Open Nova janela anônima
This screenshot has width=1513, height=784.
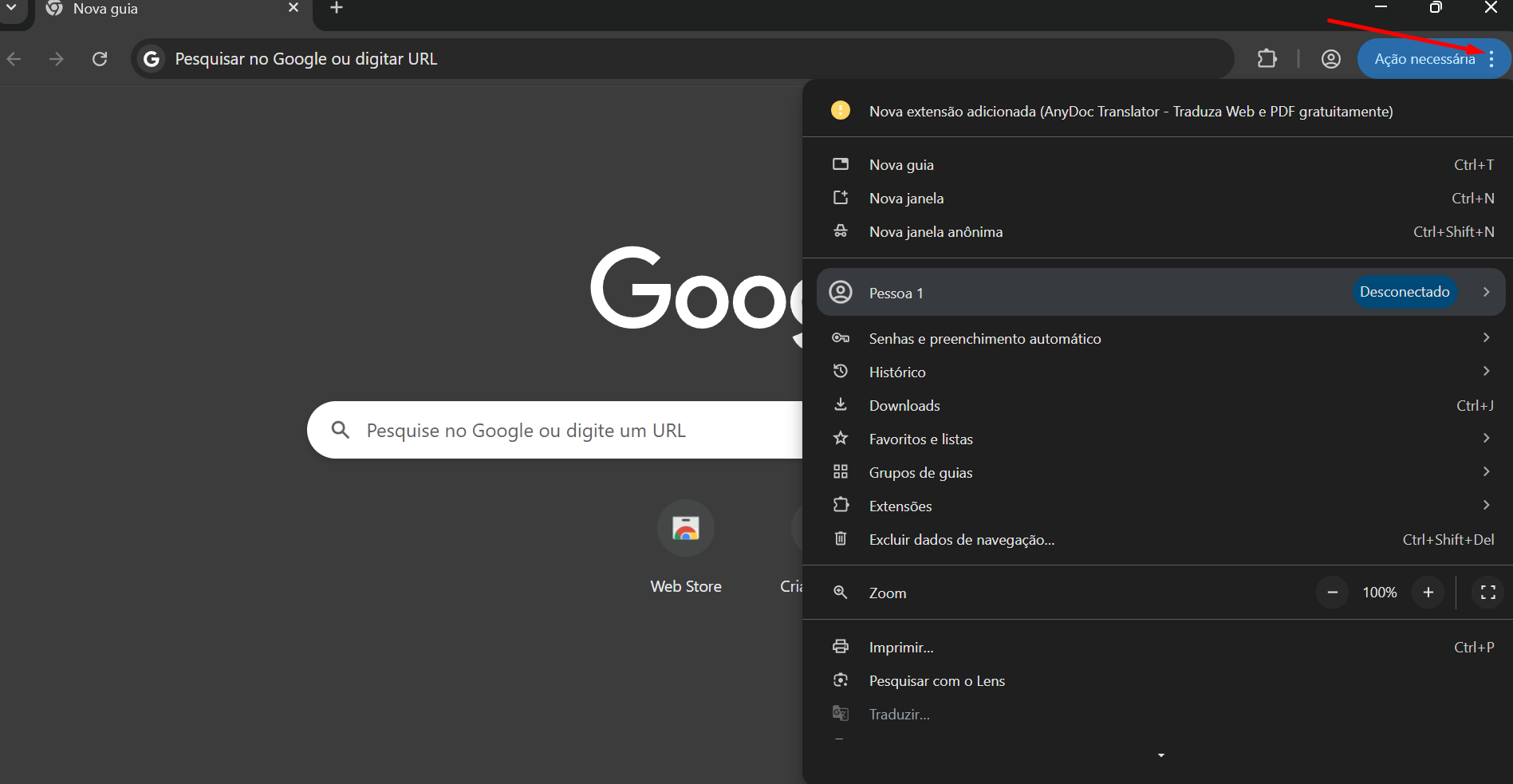(1157, 231)
